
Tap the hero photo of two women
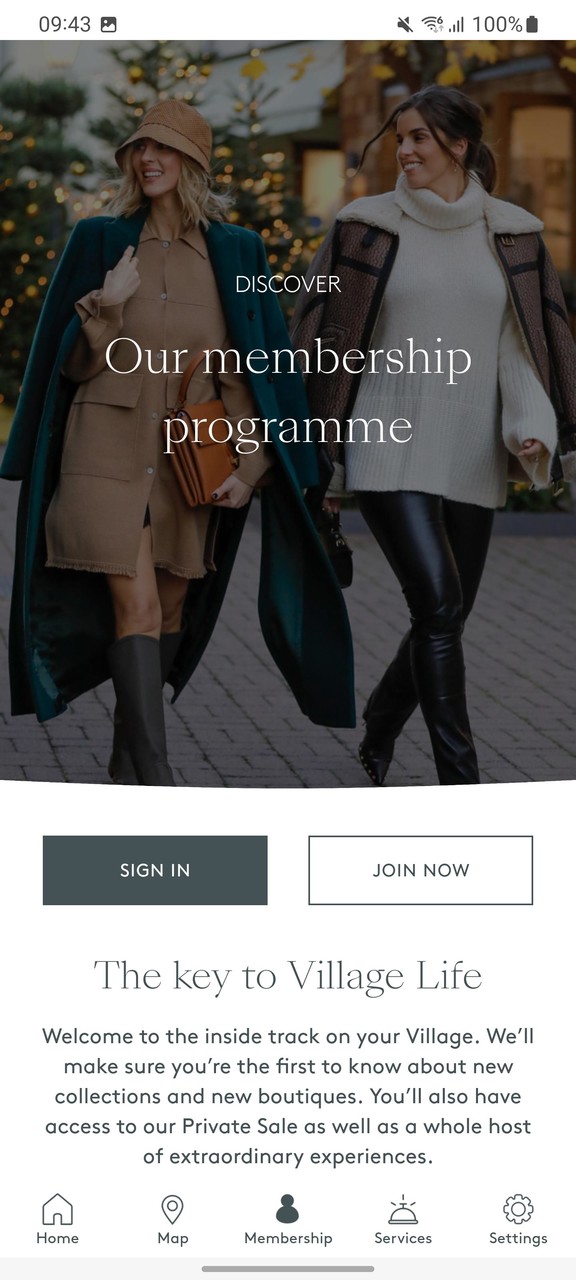tap(288, 412)
